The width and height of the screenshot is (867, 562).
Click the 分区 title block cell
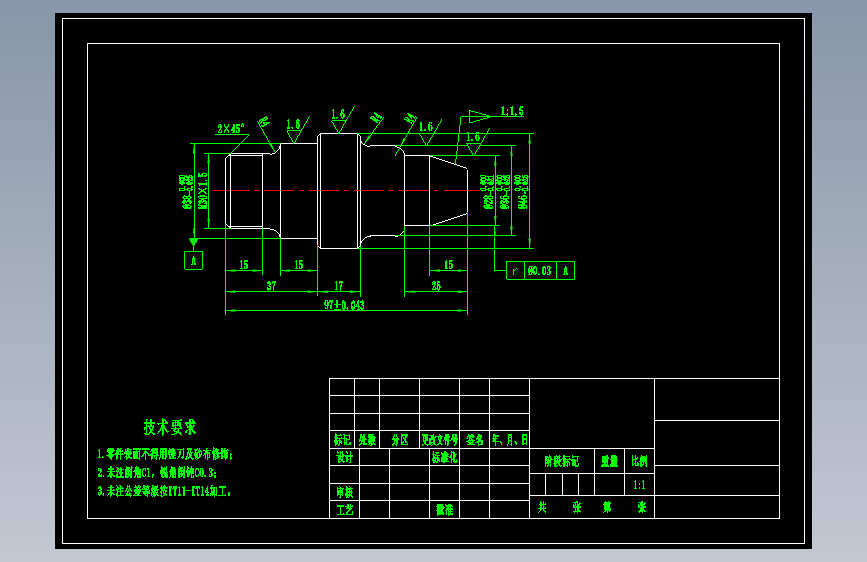(400, 440)
